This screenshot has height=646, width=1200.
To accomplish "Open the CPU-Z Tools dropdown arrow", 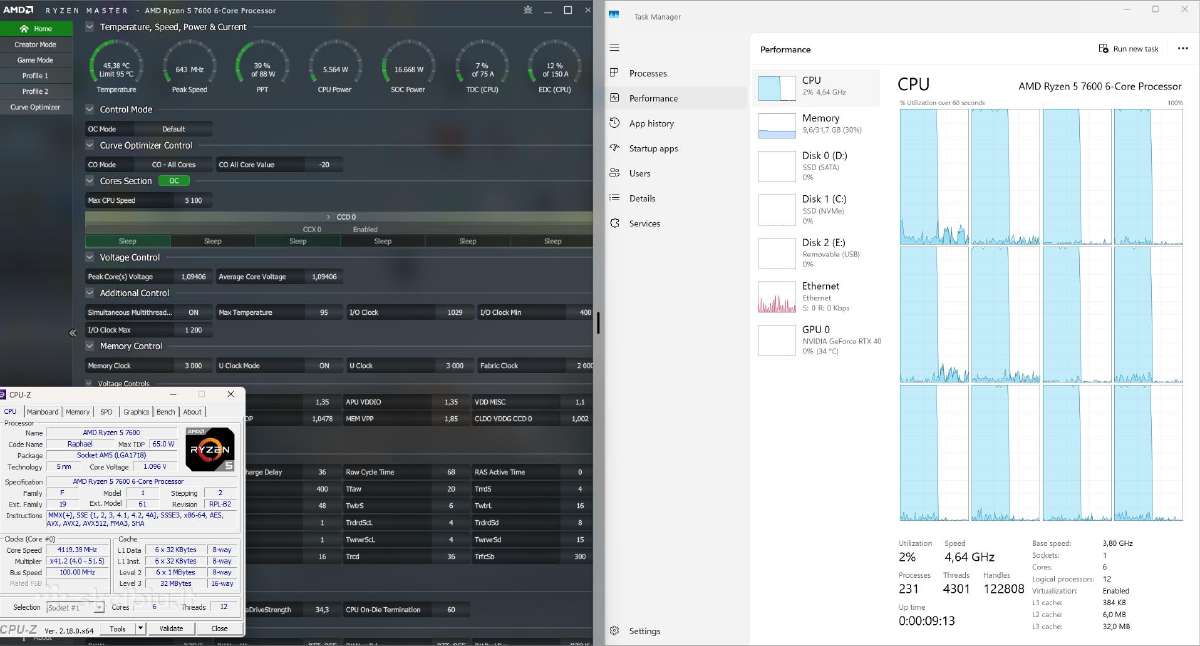I will [140, 629].
